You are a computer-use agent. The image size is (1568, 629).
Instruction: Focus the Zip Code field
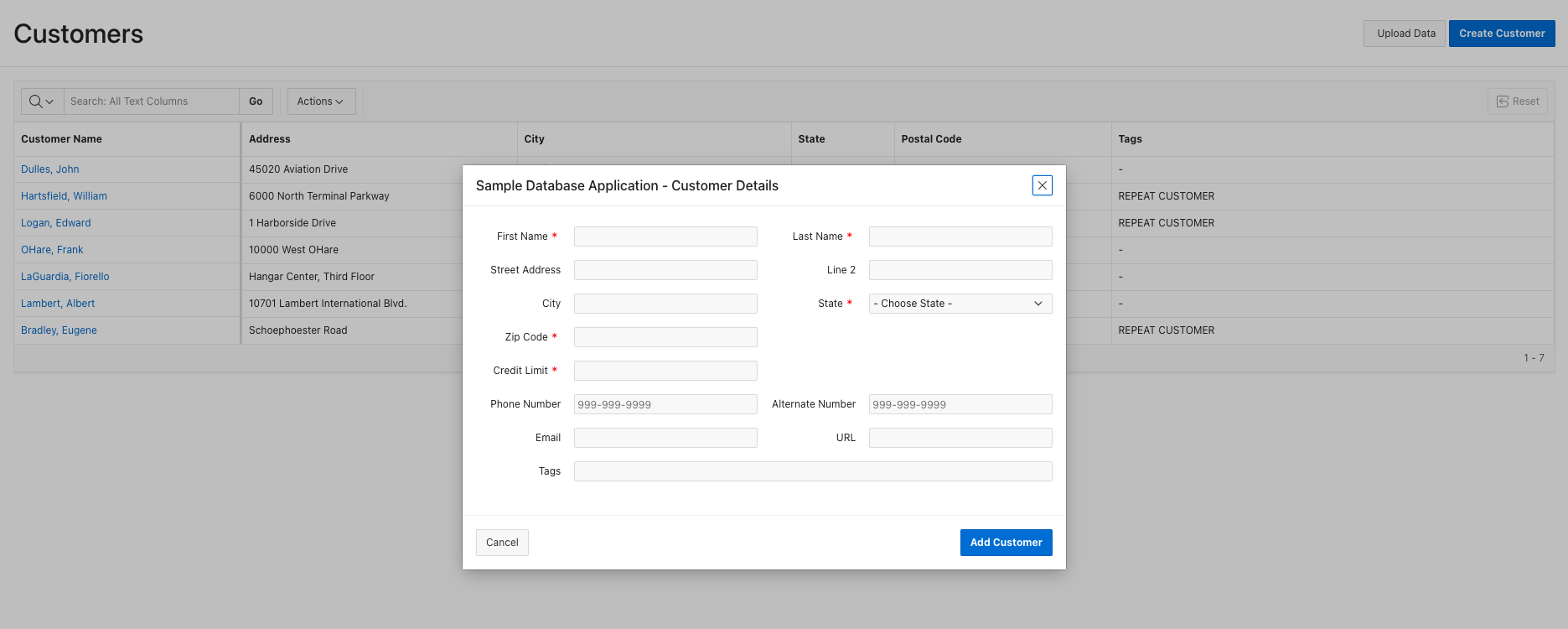(x=665, y=337)
